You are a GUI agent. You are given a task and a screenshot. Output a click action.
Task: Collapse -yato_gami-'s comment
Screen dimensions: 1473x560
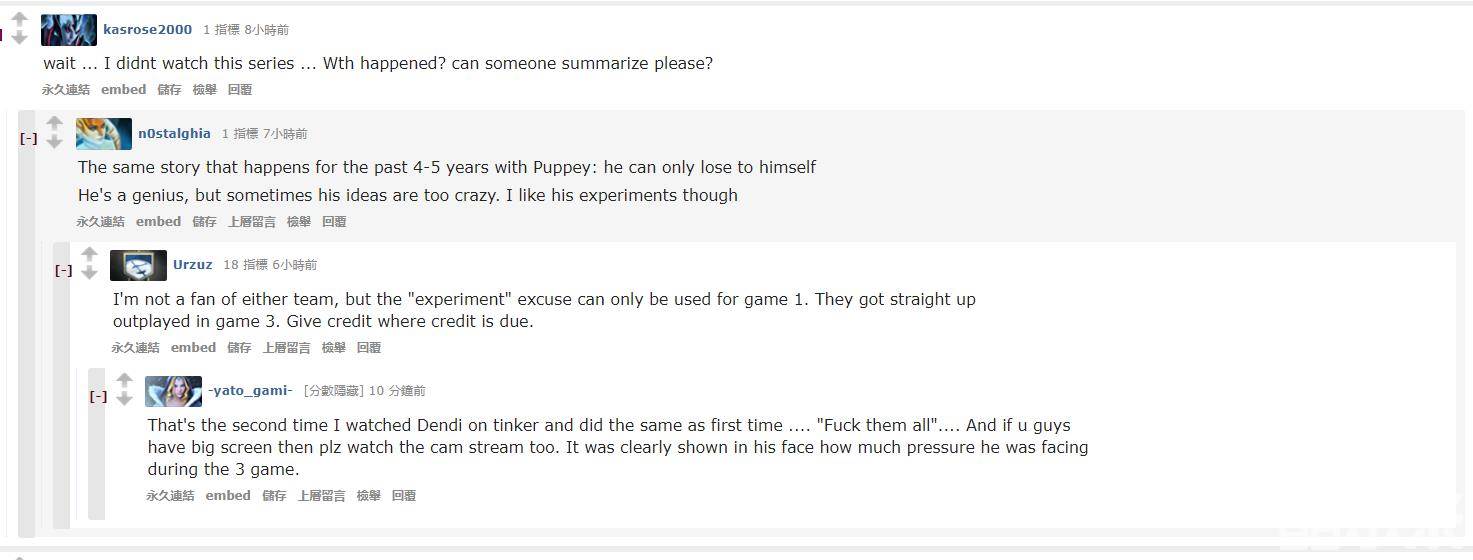click(x=98, y=396)
